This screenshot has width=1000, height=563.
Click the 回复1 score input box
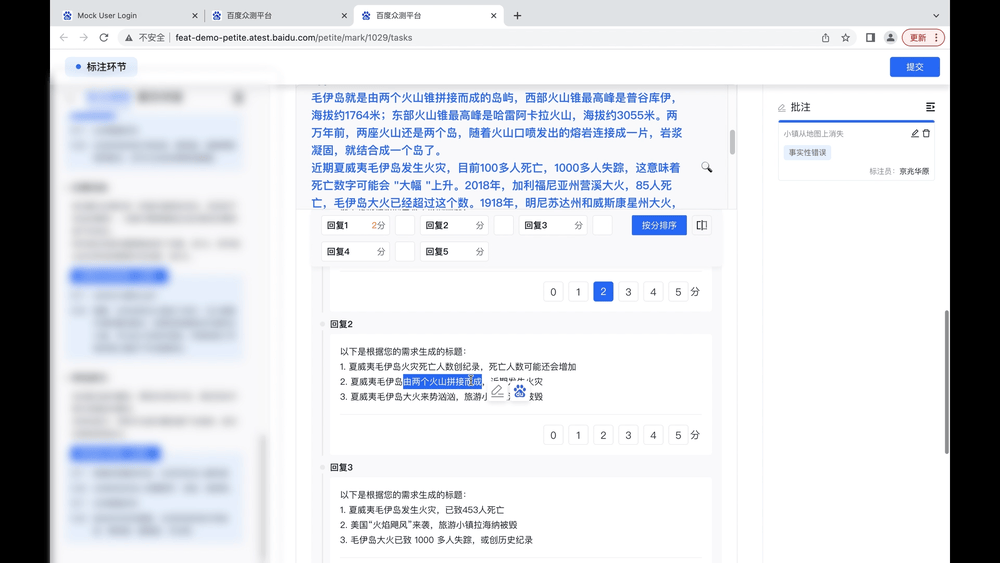coord(404,226)
